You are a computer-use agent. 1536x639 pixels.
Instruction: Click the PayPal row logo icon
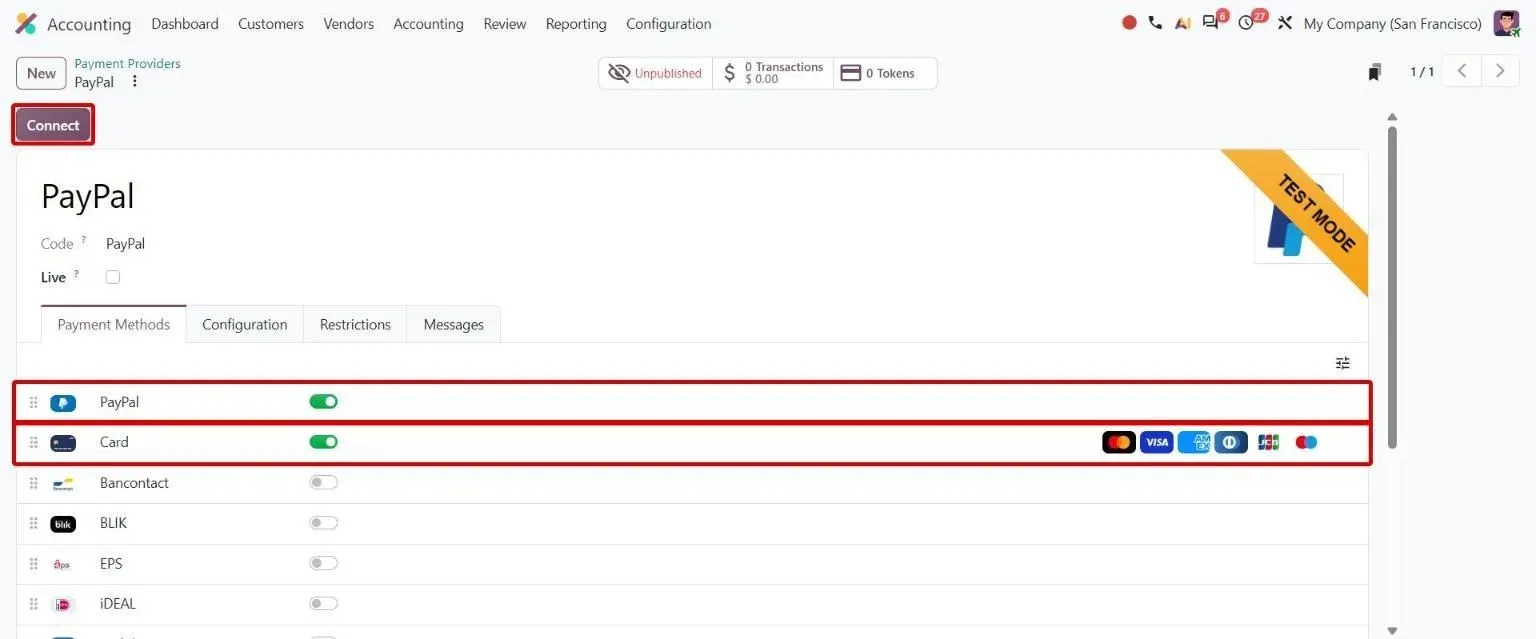pos(63,403)
